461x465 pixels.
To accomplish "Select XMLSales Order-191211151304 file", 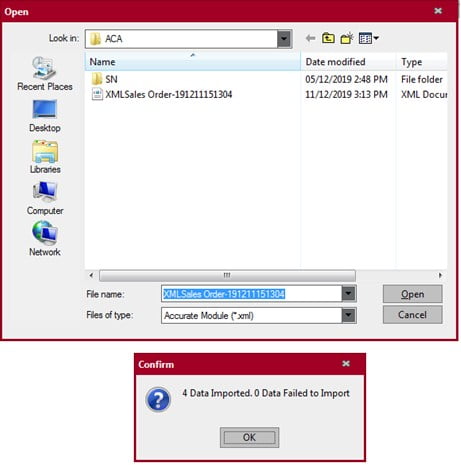I will pos(162,95).
